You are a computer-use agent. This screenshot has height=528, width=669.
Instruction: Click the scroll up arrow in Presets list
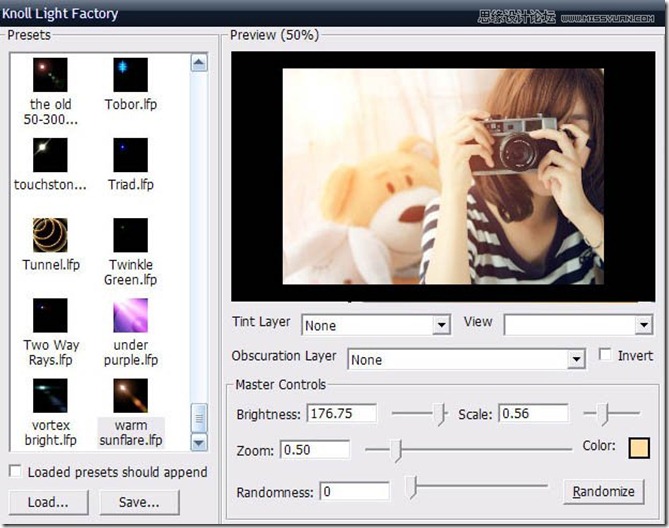coord(199,63)
